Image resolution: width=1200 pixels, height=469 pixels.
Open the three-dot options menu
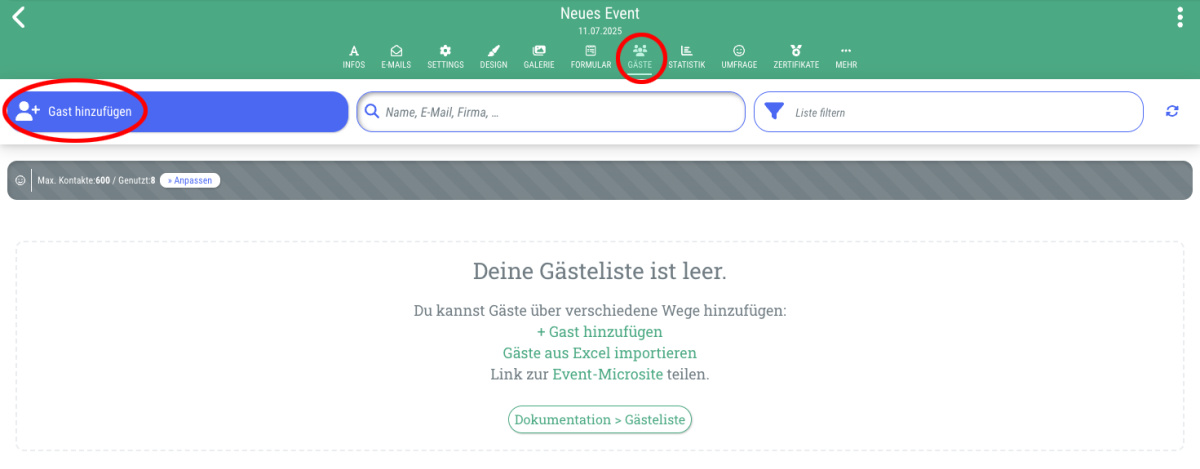coord(1180,17)
